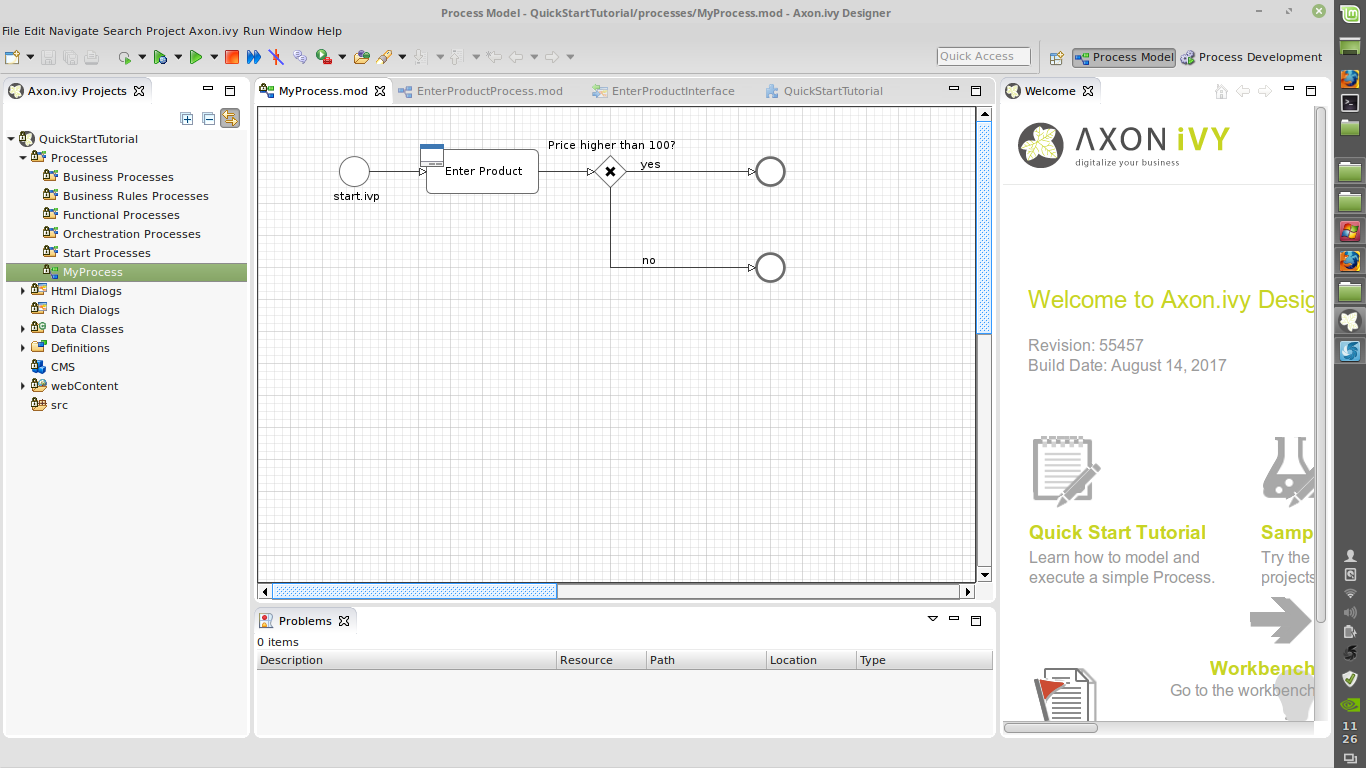Viewport: 1366px width, 768px height.
Task: Sort problems by Location column
Action: pyautogui.click(x=811, y=660)
